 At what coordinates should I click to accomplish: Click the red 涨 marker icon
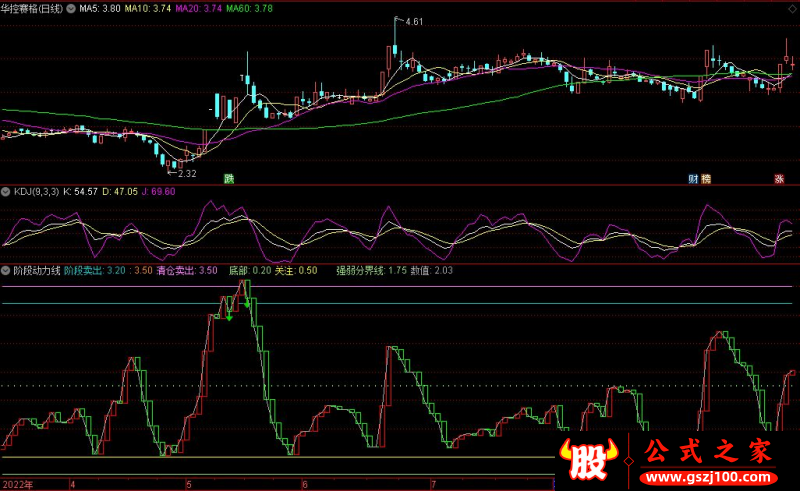[x=778, y=178]
